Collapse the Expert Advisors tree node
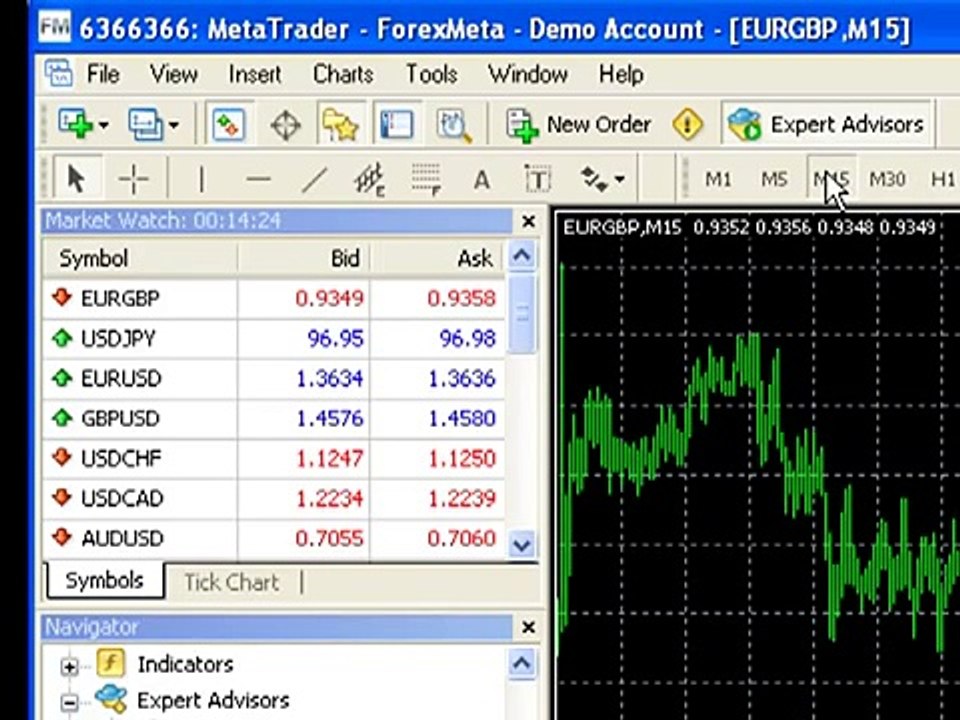 click(x=69, y=703)
